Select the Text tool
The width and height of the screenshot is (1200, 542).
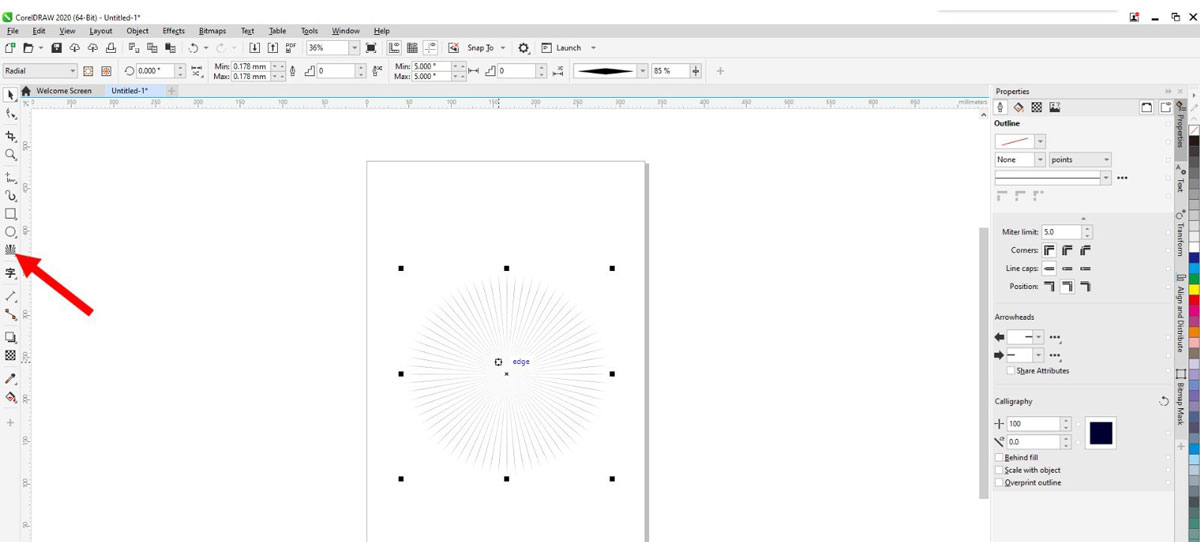click(11, 273)
